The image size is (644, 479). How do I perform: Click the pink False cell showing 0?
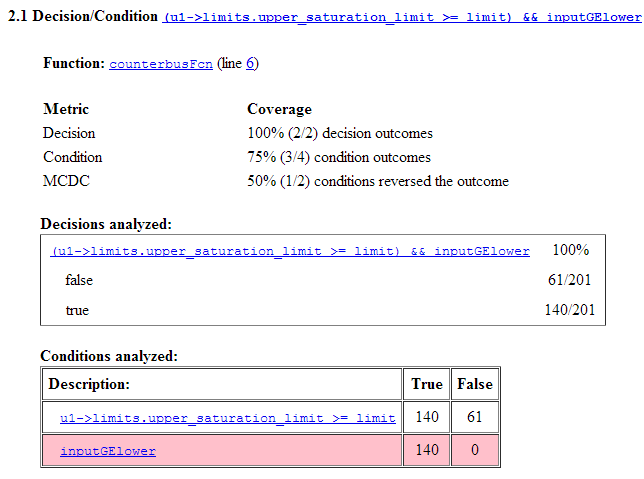pos(474,451)
